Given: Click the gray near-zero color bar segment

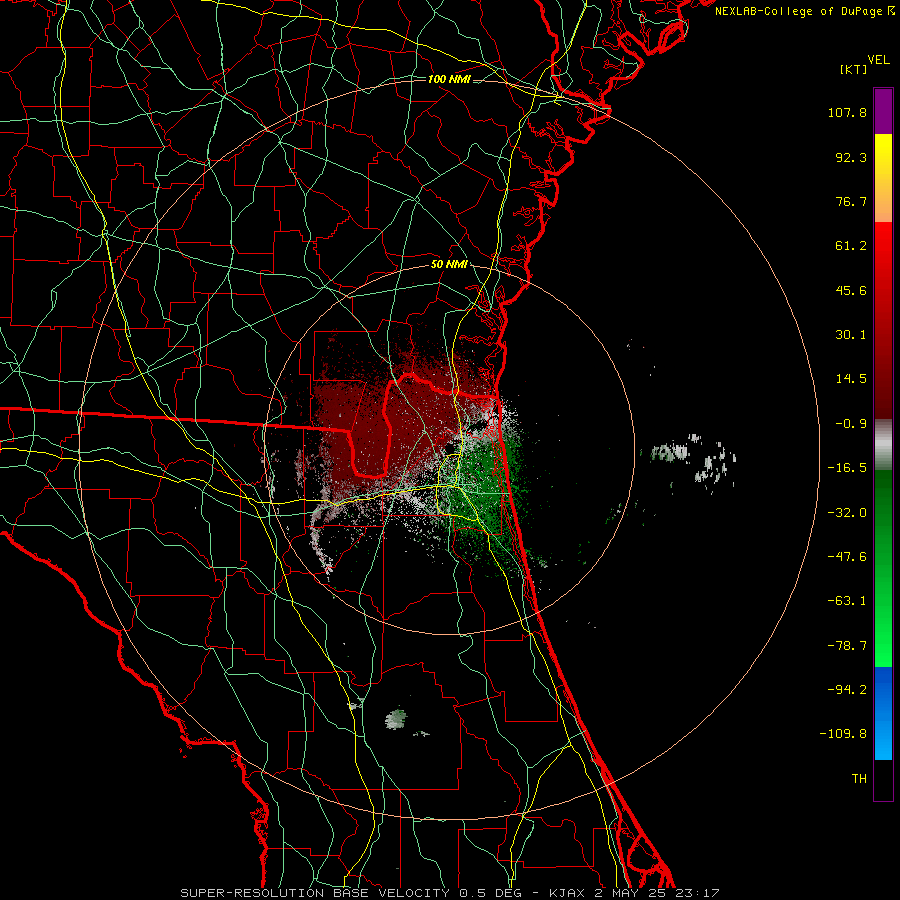Looking at the screenshot, I should [x=883, y=444].
